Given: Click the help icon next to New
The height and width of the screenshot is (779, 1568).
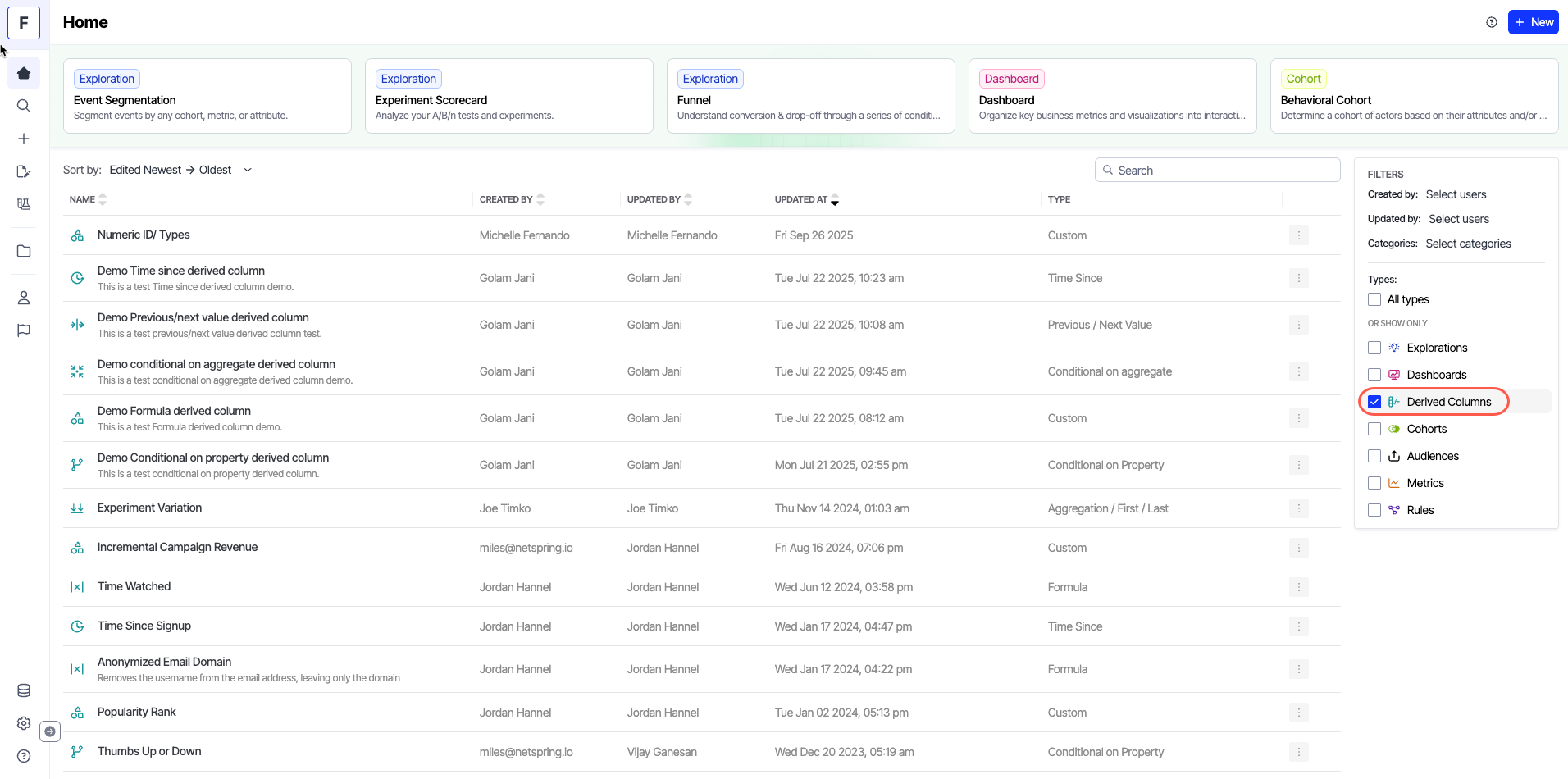Looking at the screenshot, I should 1492,22.
